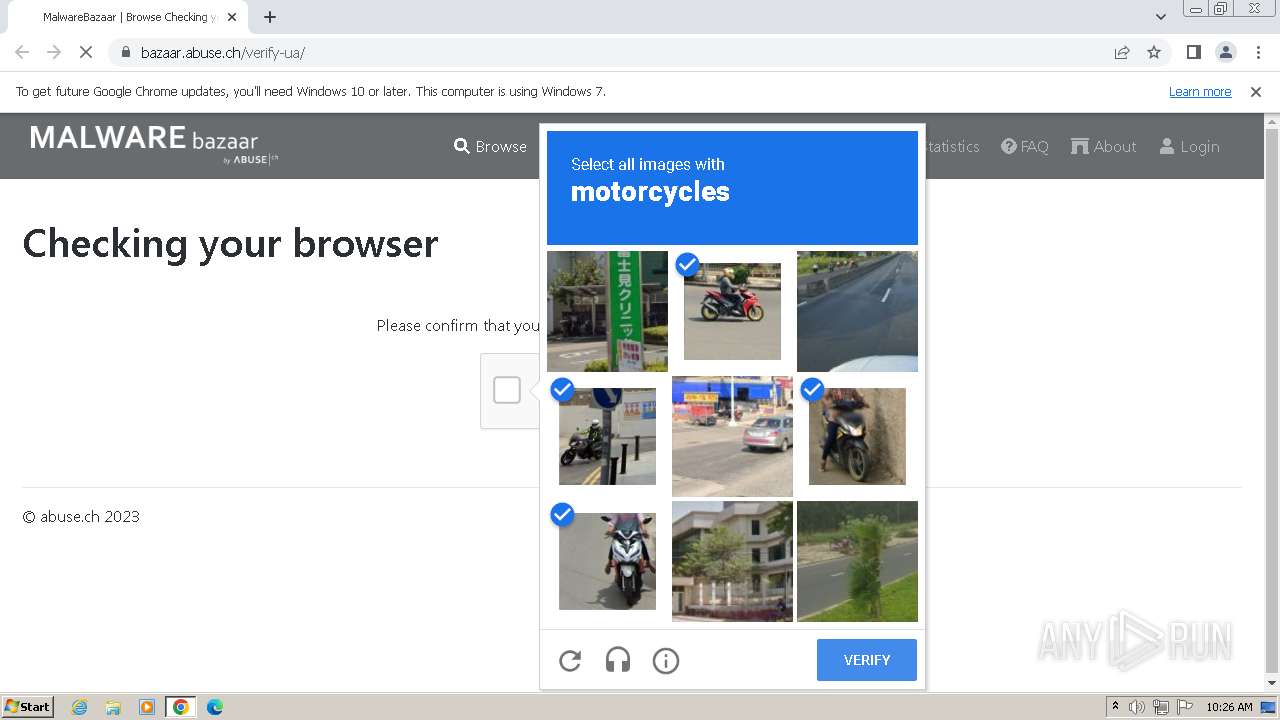Open the About page

pos(1103,146)
